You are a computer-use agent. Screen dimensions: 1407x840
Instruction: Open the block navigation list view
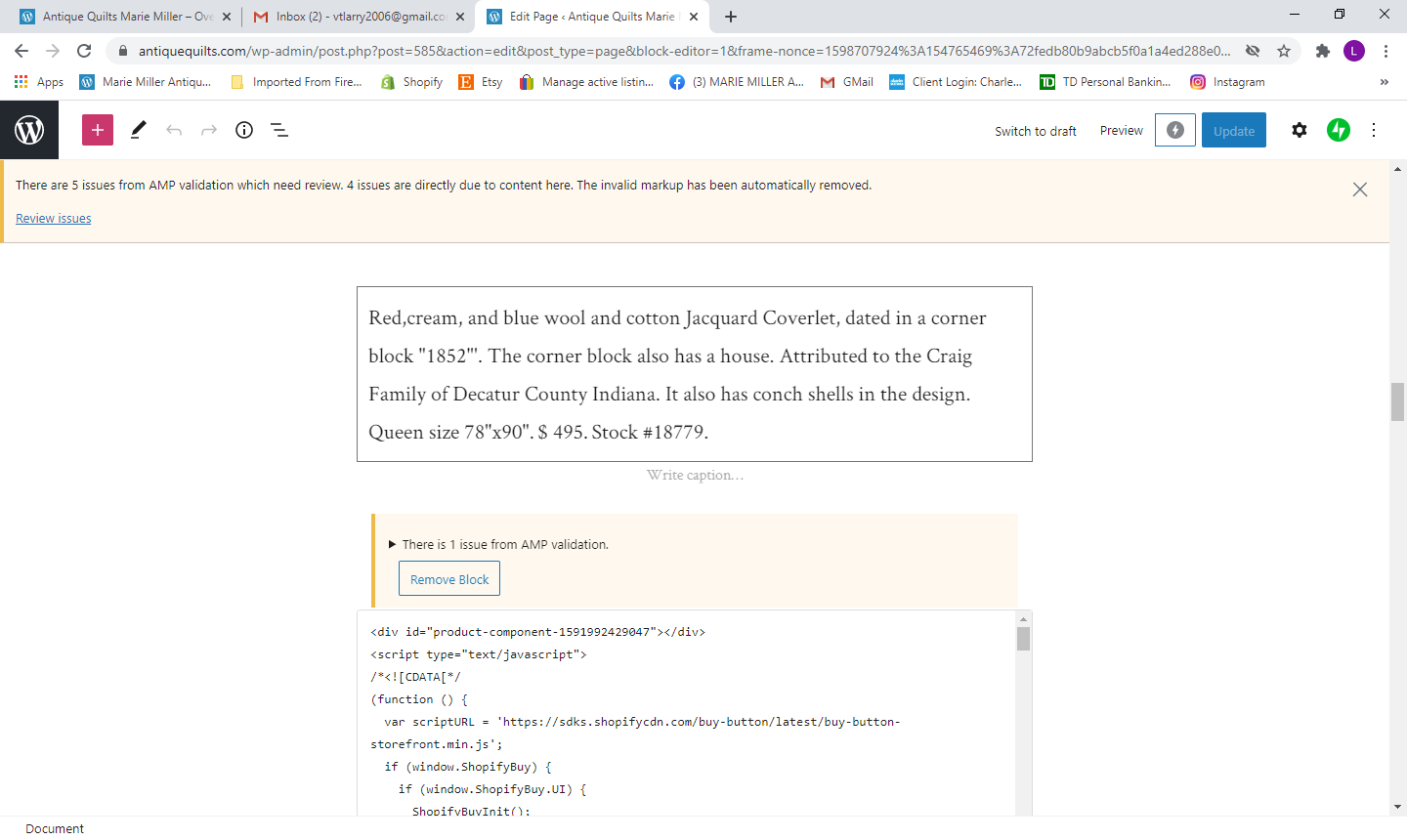[279, 130]
